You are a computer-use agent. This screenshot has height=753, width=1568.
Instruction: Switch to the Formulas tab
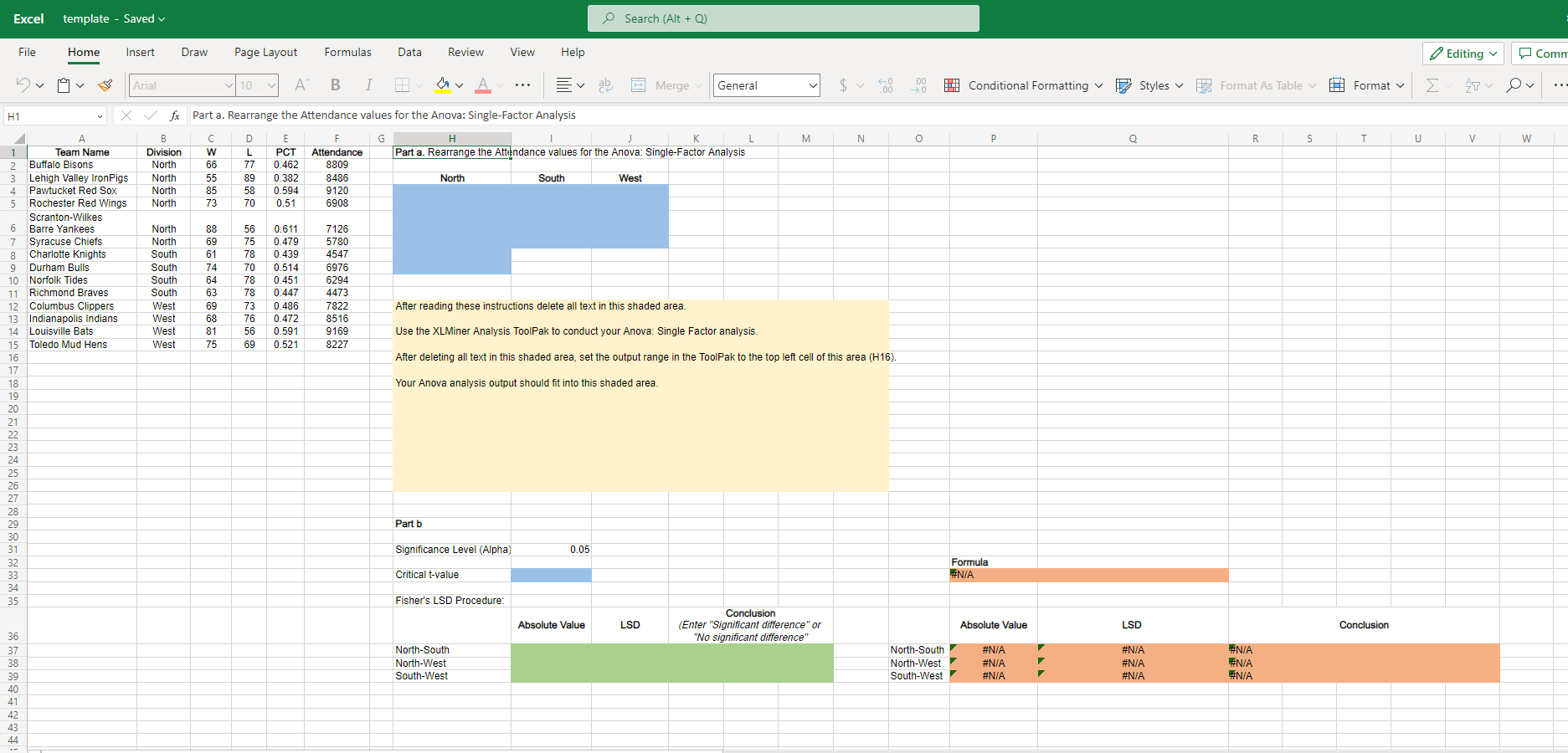click(347, 52)
